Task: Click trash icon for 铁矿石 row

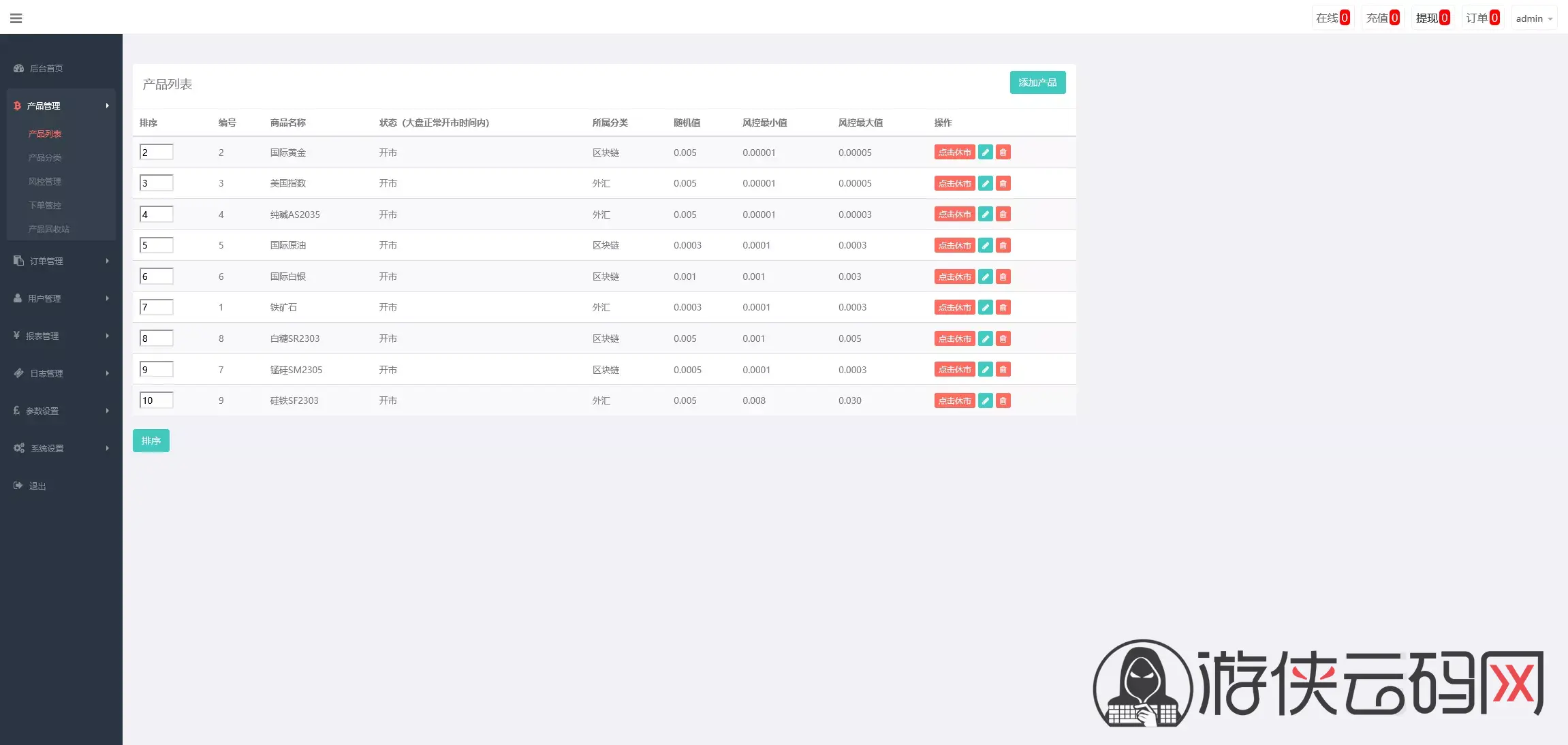Action: [x=1003, y=307]
